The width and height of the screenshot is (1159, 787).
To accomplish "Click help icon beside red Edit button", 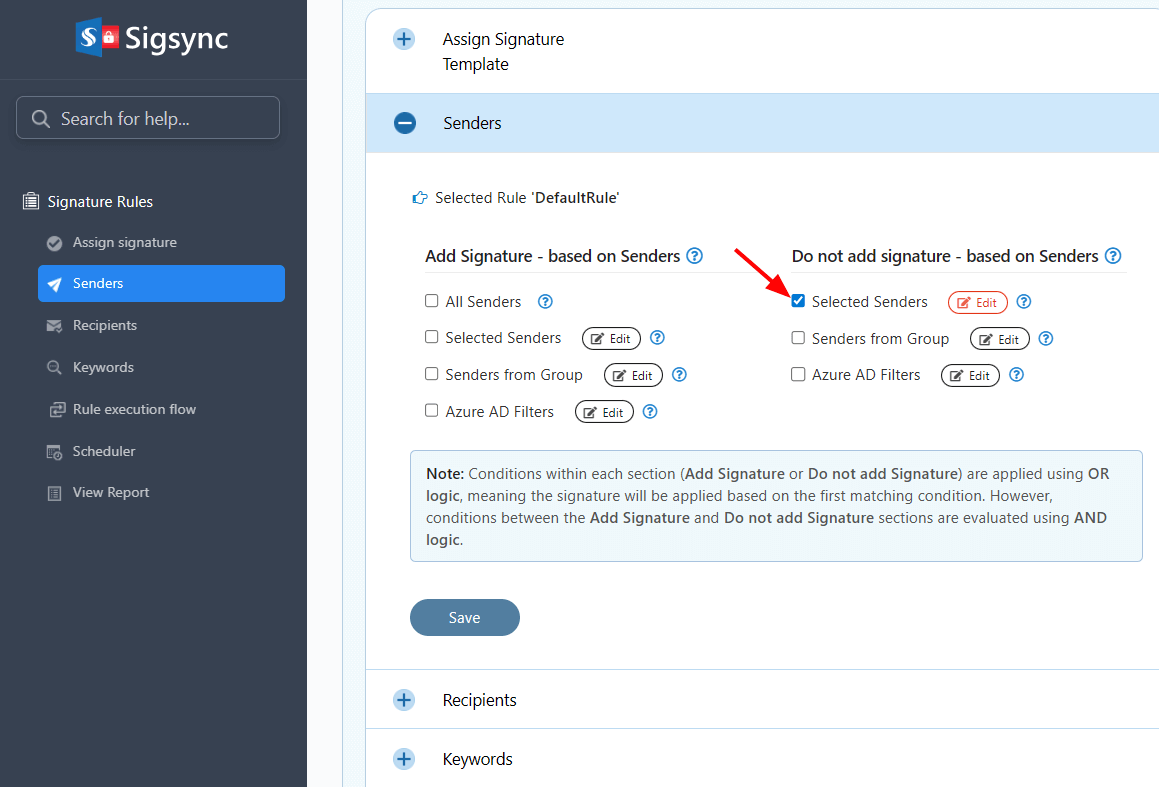I will point(1023,302).
